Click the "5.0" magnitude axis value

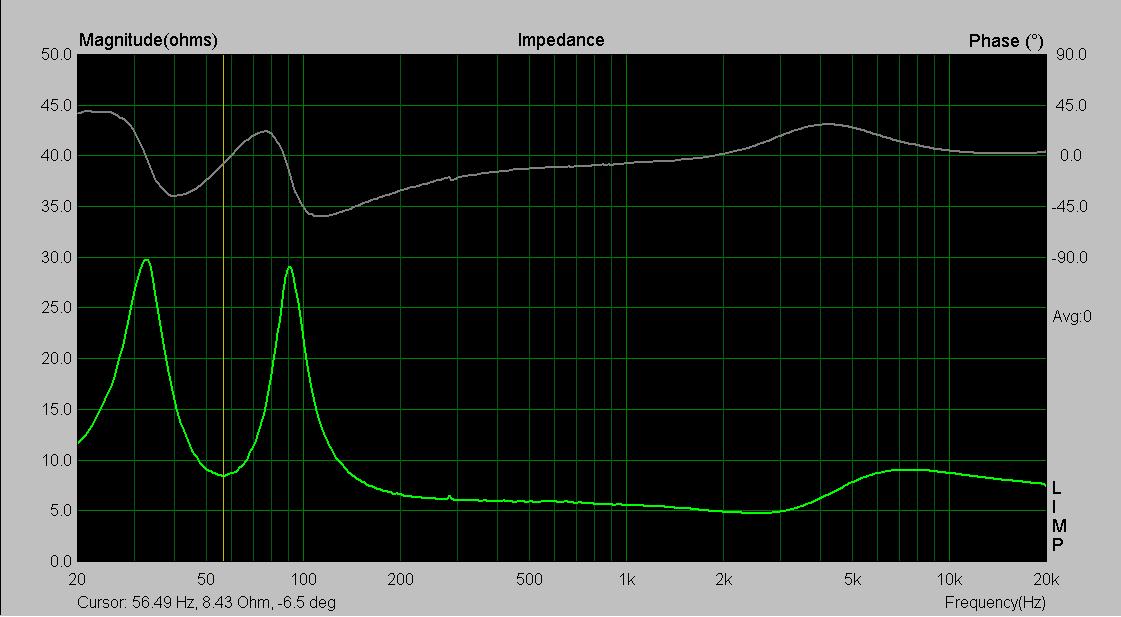60,511
